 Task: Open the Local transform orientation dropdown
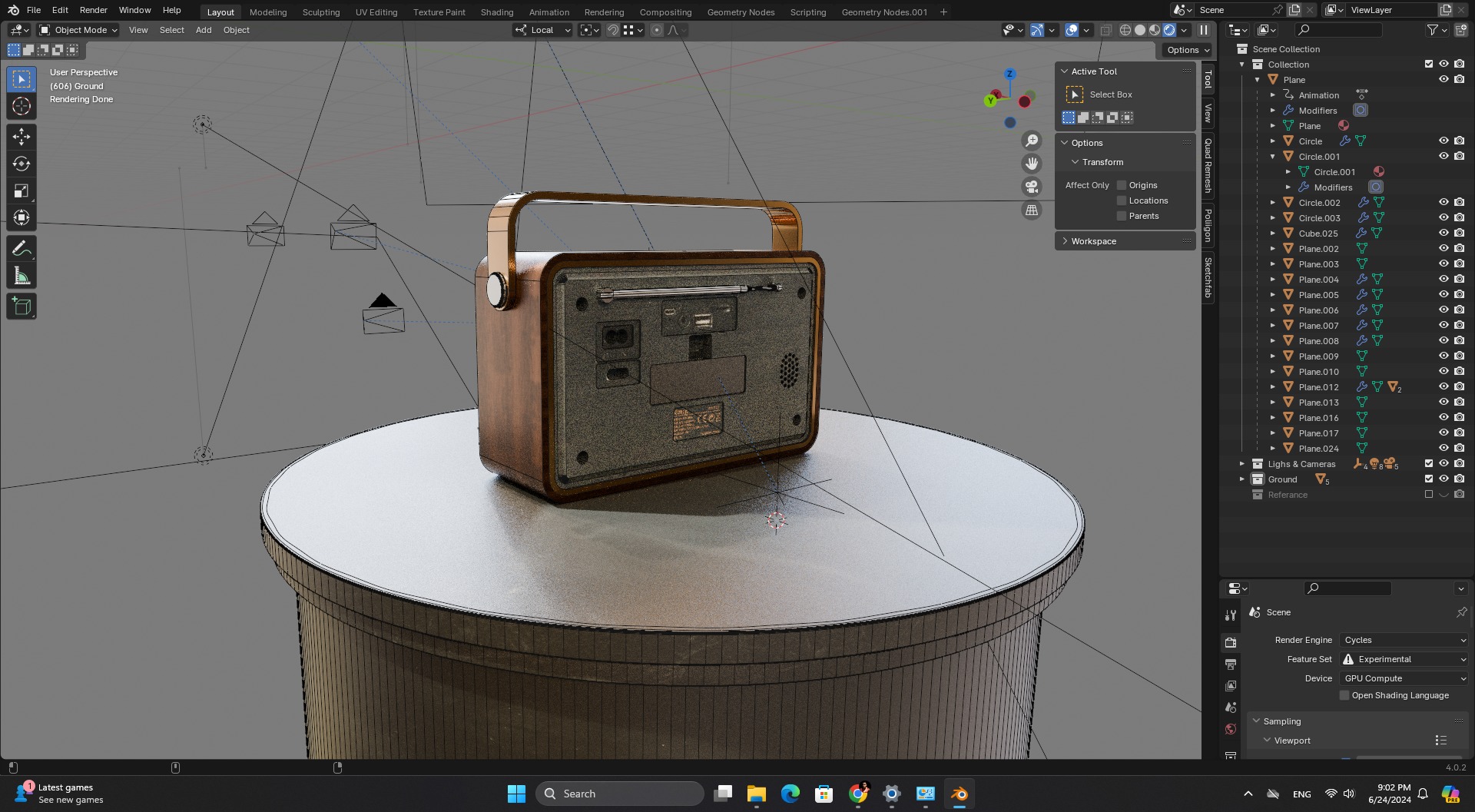543,30
